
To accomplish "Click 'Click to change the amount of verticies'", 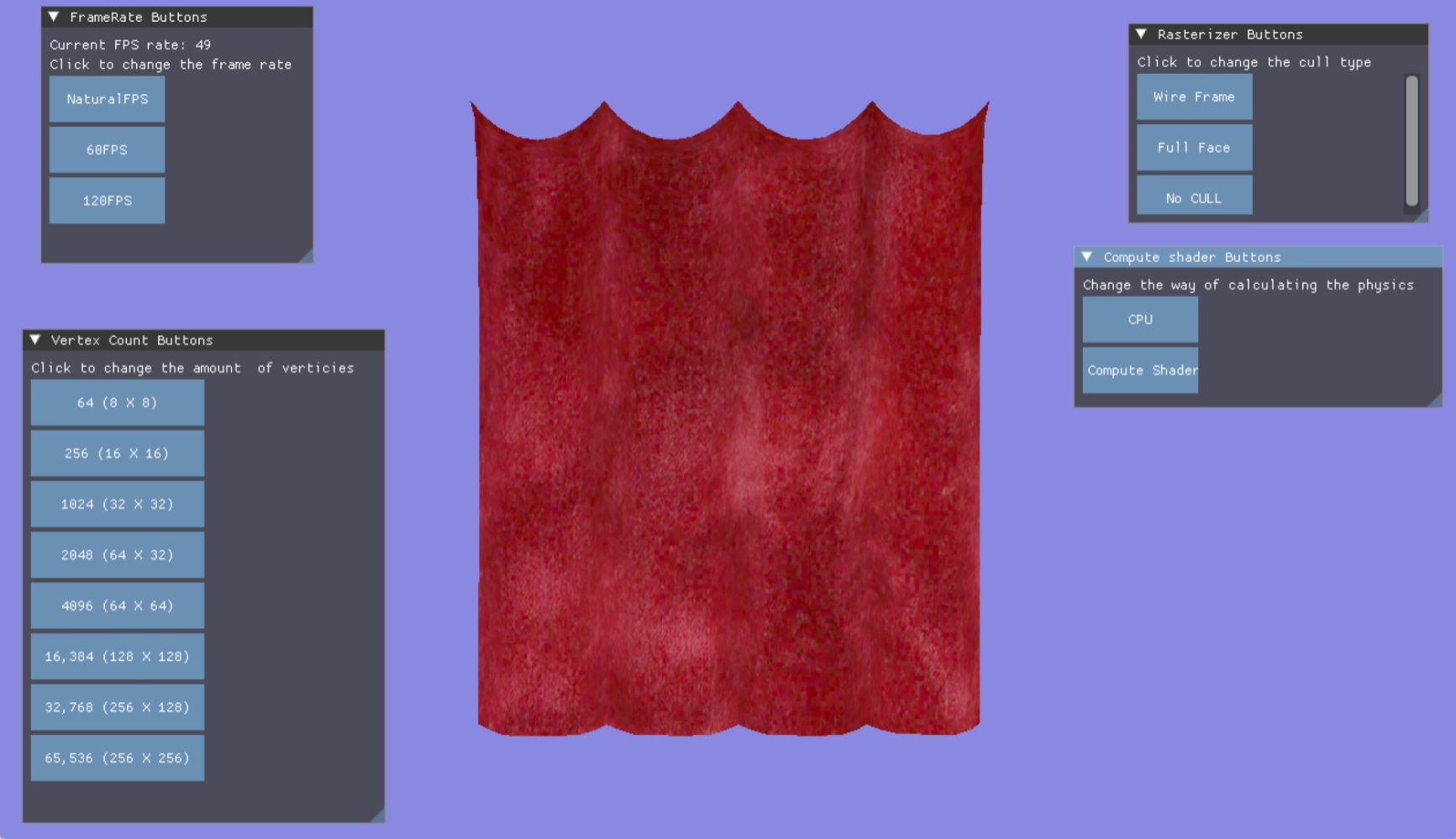I will click(x=192, y=368).
